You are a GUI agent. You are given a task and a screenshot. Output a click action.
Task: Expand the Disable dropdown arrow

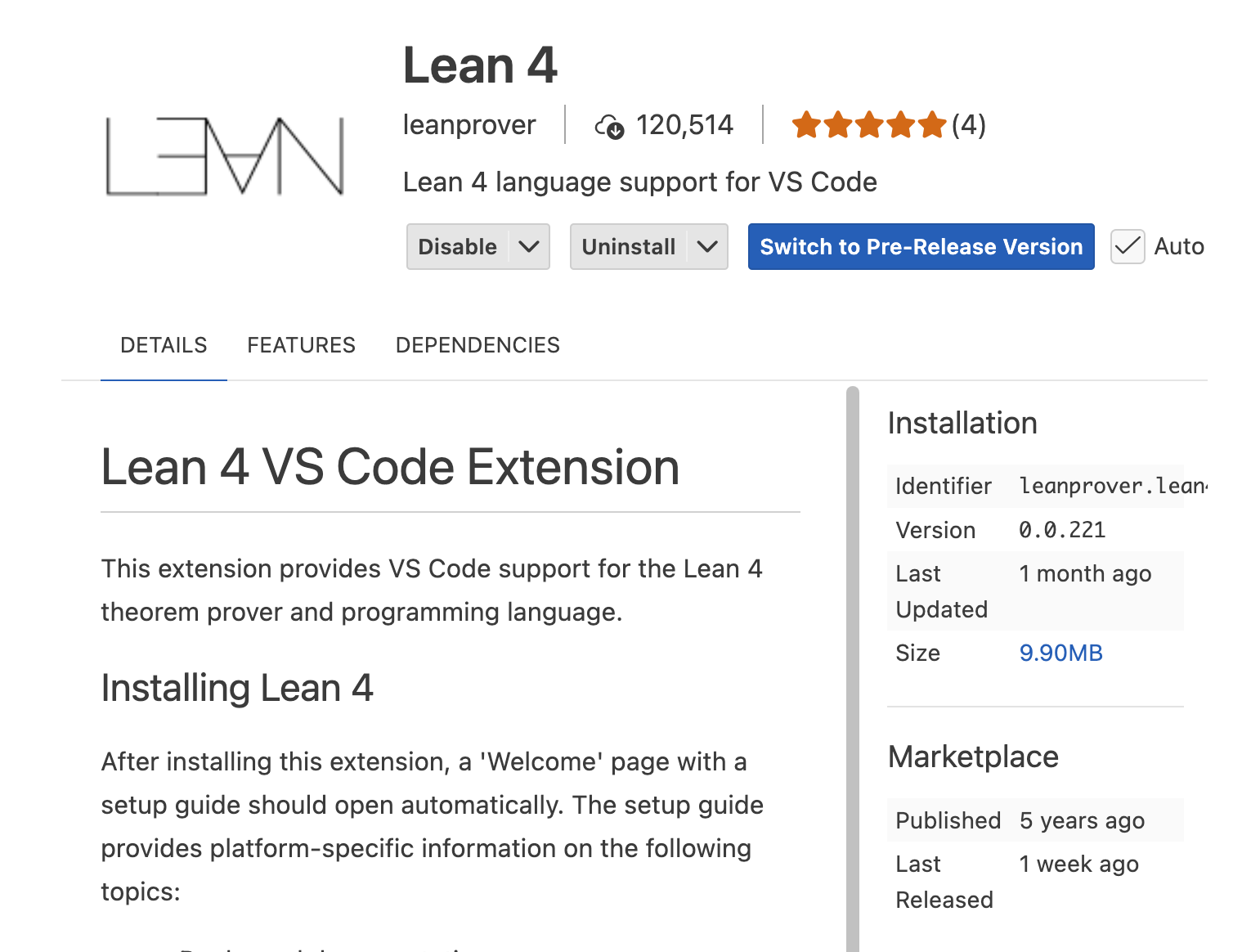point(529,246)
